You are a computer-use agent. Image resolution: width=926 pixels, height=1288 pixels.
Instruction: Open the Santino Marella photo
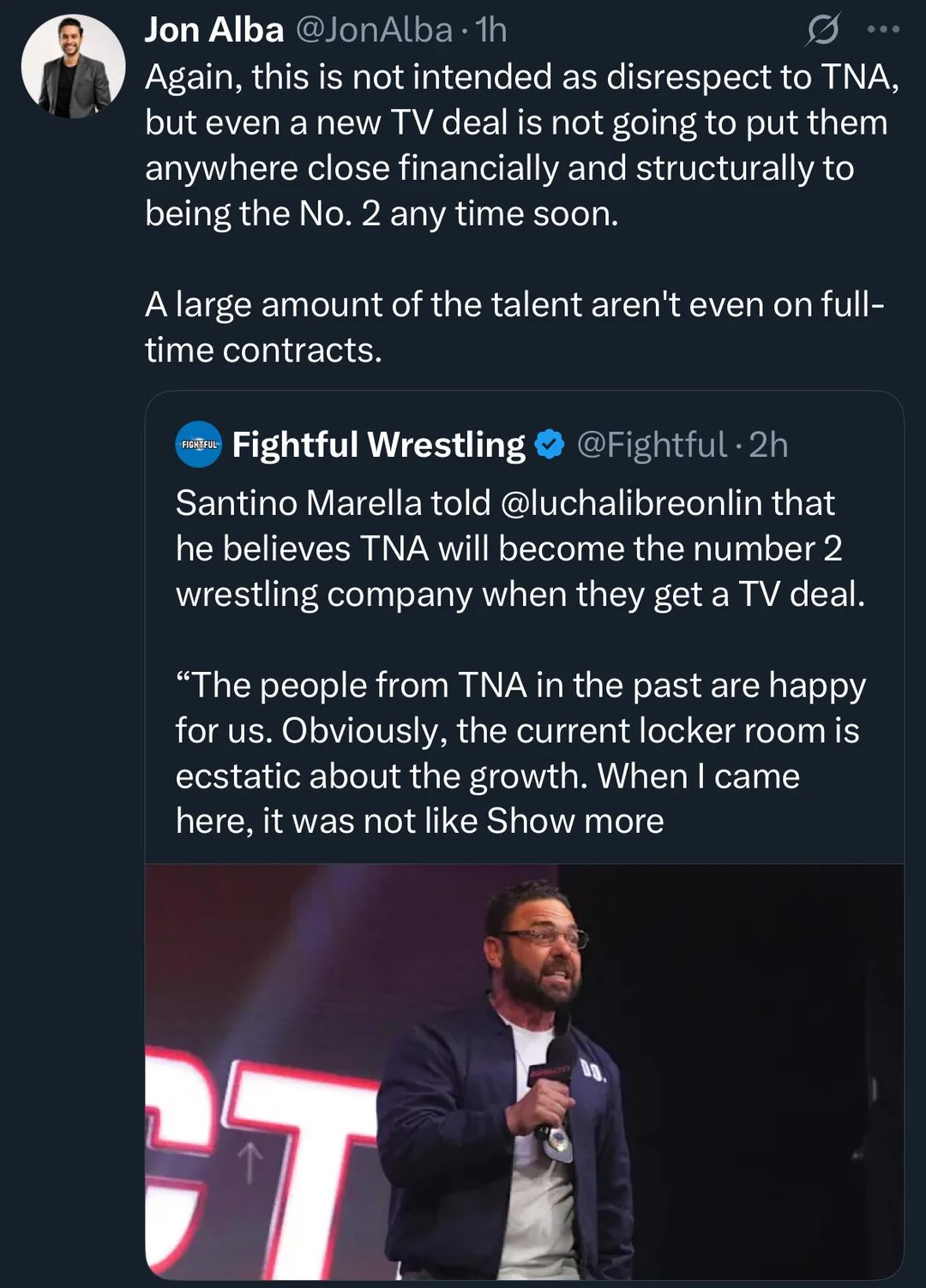(524, 1071)
